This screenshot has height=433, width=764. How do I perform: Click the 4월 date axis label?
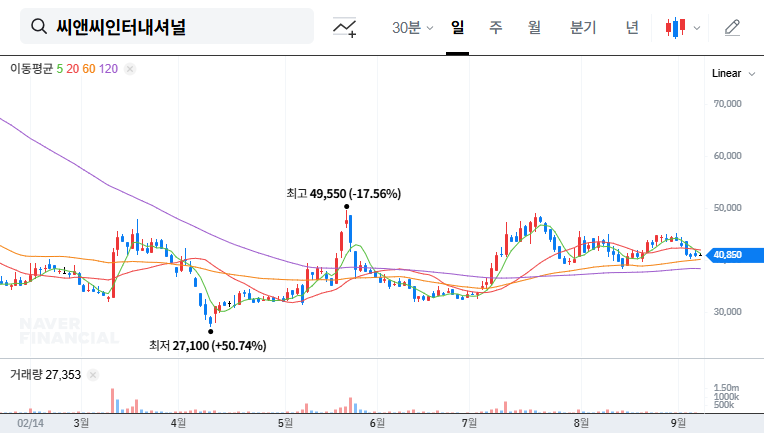(178, 423)
